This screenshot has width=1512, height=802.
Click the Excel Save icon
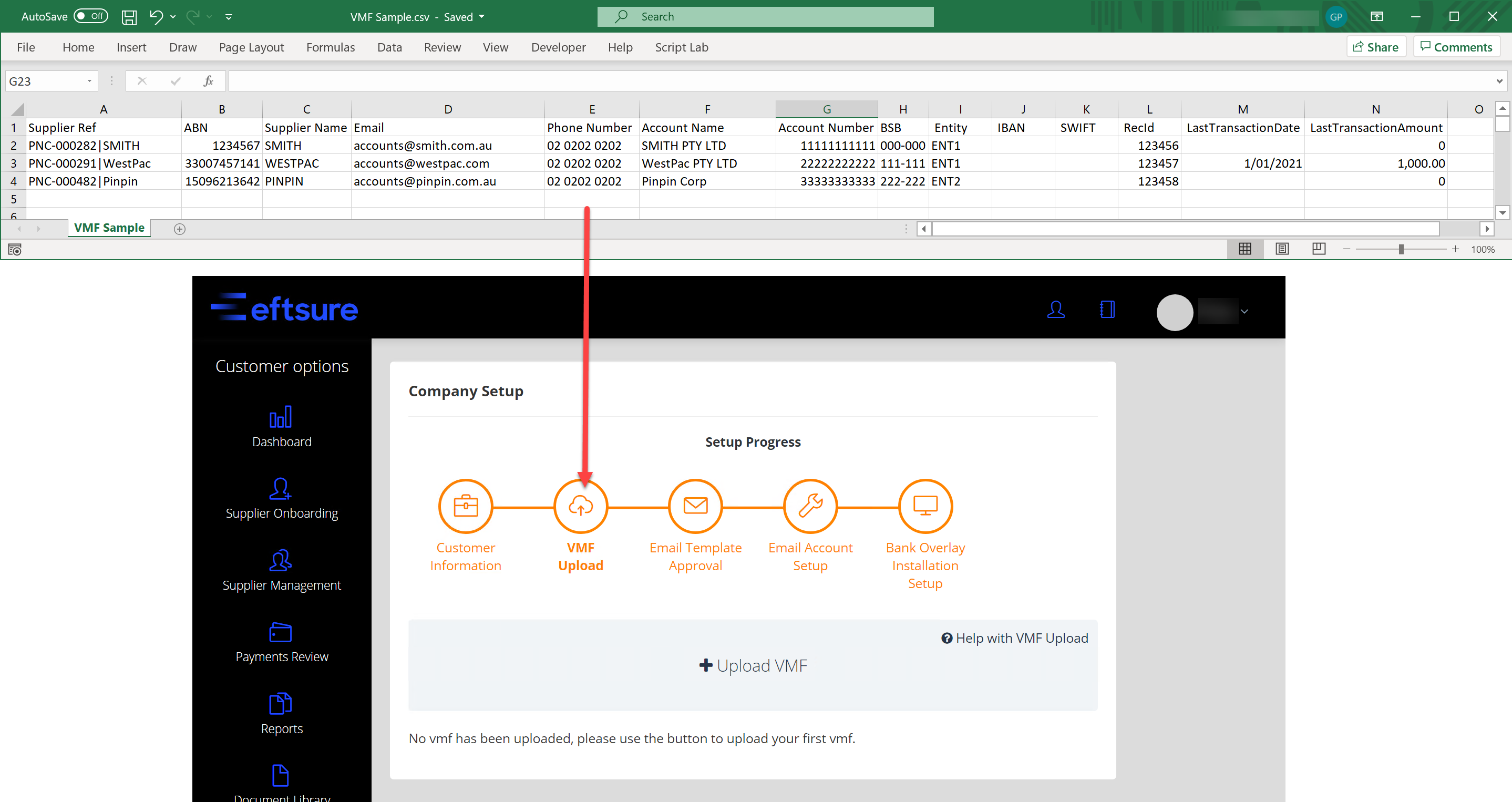(129, 17)
